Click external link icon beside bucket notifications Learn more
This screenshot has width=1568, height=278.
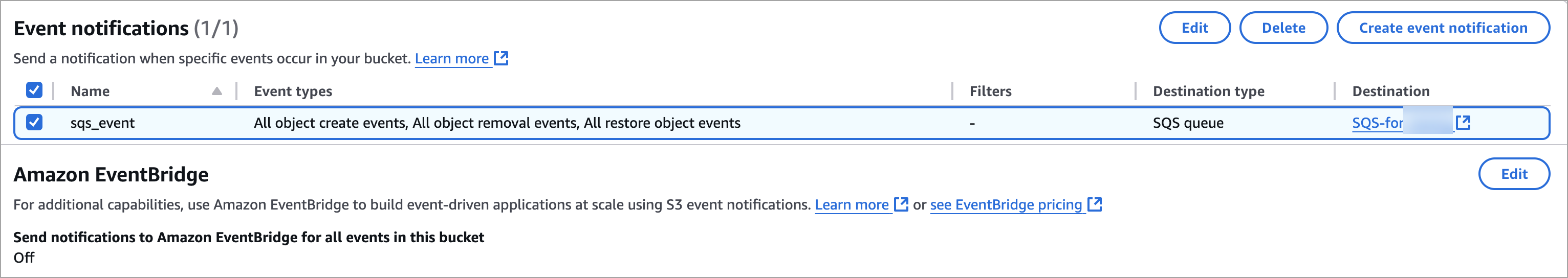[501, 58]
